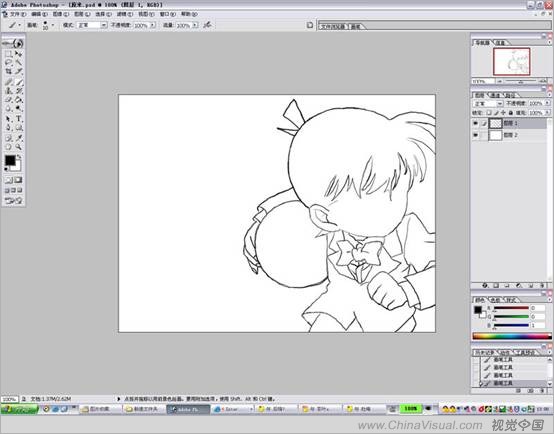Click the Navigator zoom-in button
This screenshot has height=434, width=554.
coord(543,81)
